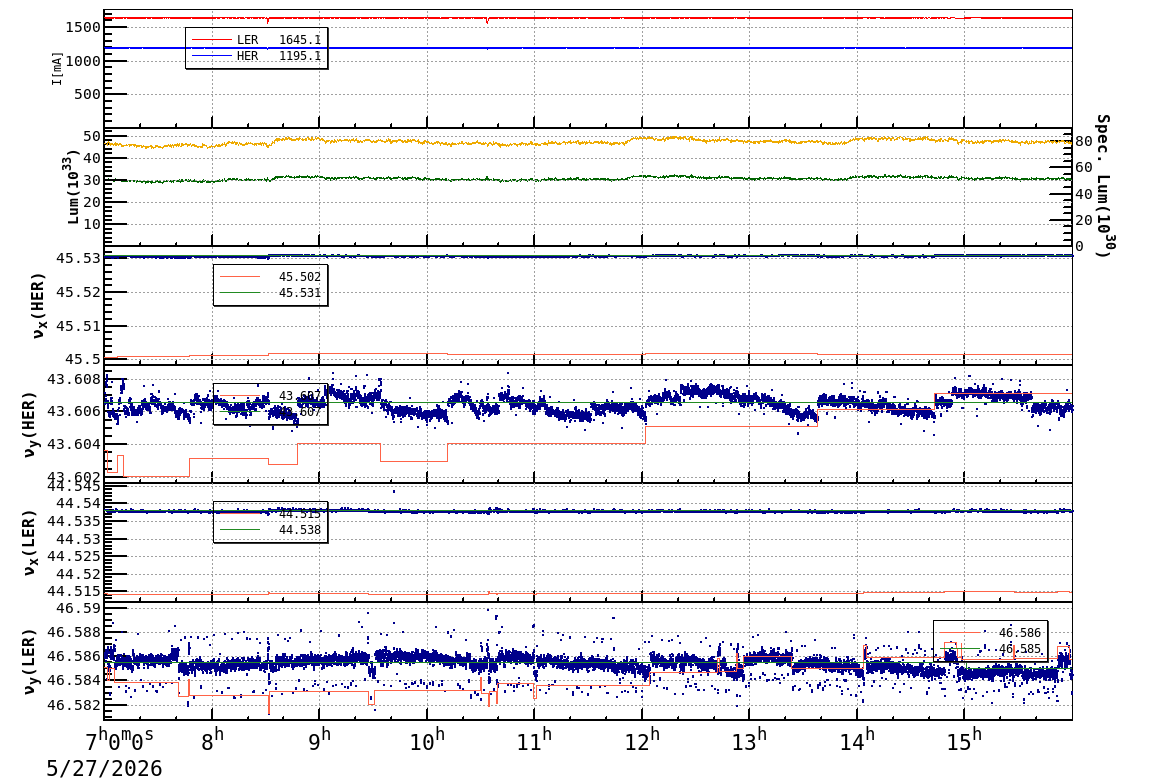Select legend value 44.538 in νx(LER) panel
Image resolution: width=1154 pixels, height=782 pixels.
[300, 530]
